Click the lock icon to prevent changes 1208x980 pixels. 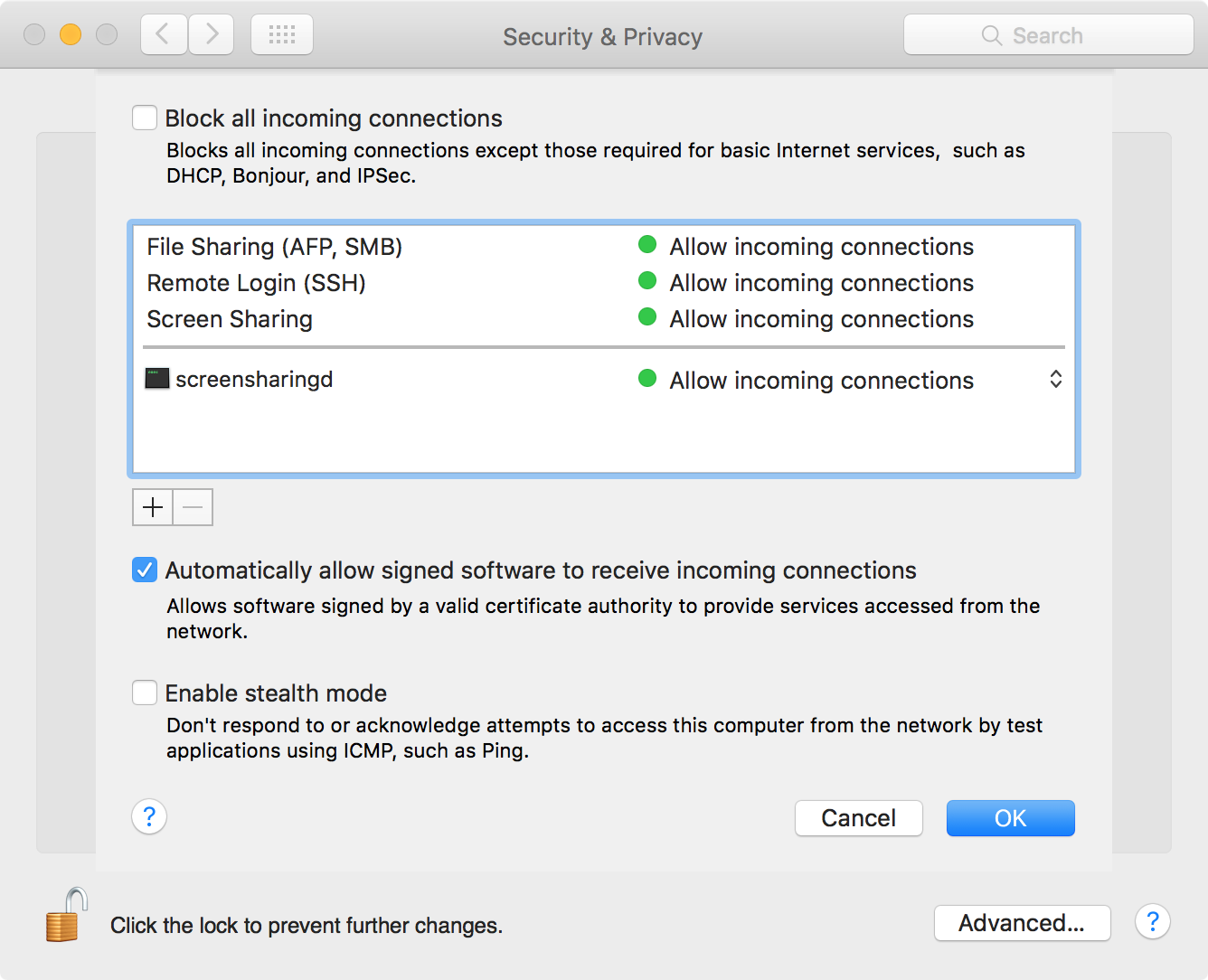(65, 917)
